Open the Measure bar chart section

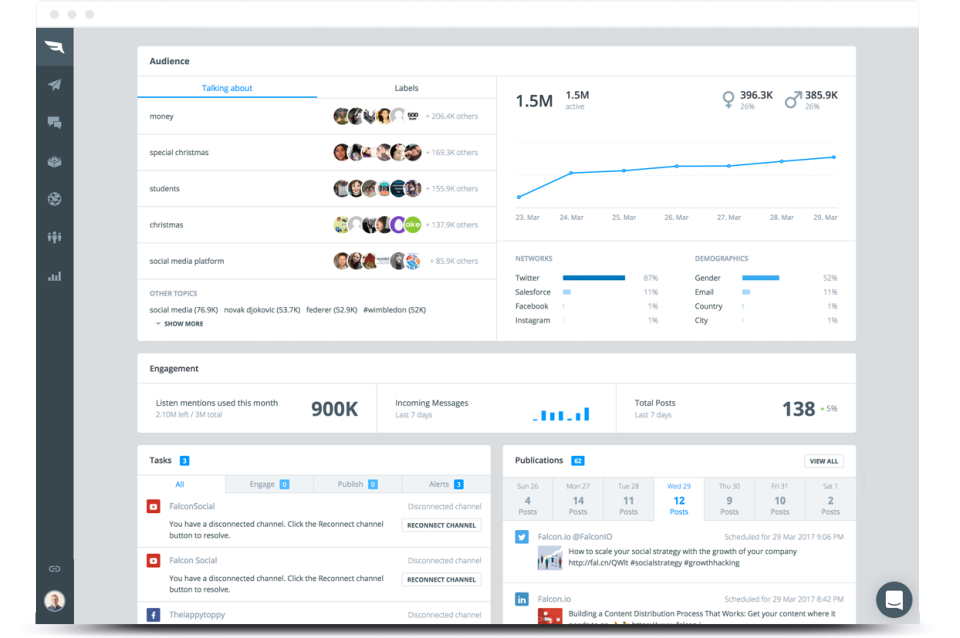[55, 276]
